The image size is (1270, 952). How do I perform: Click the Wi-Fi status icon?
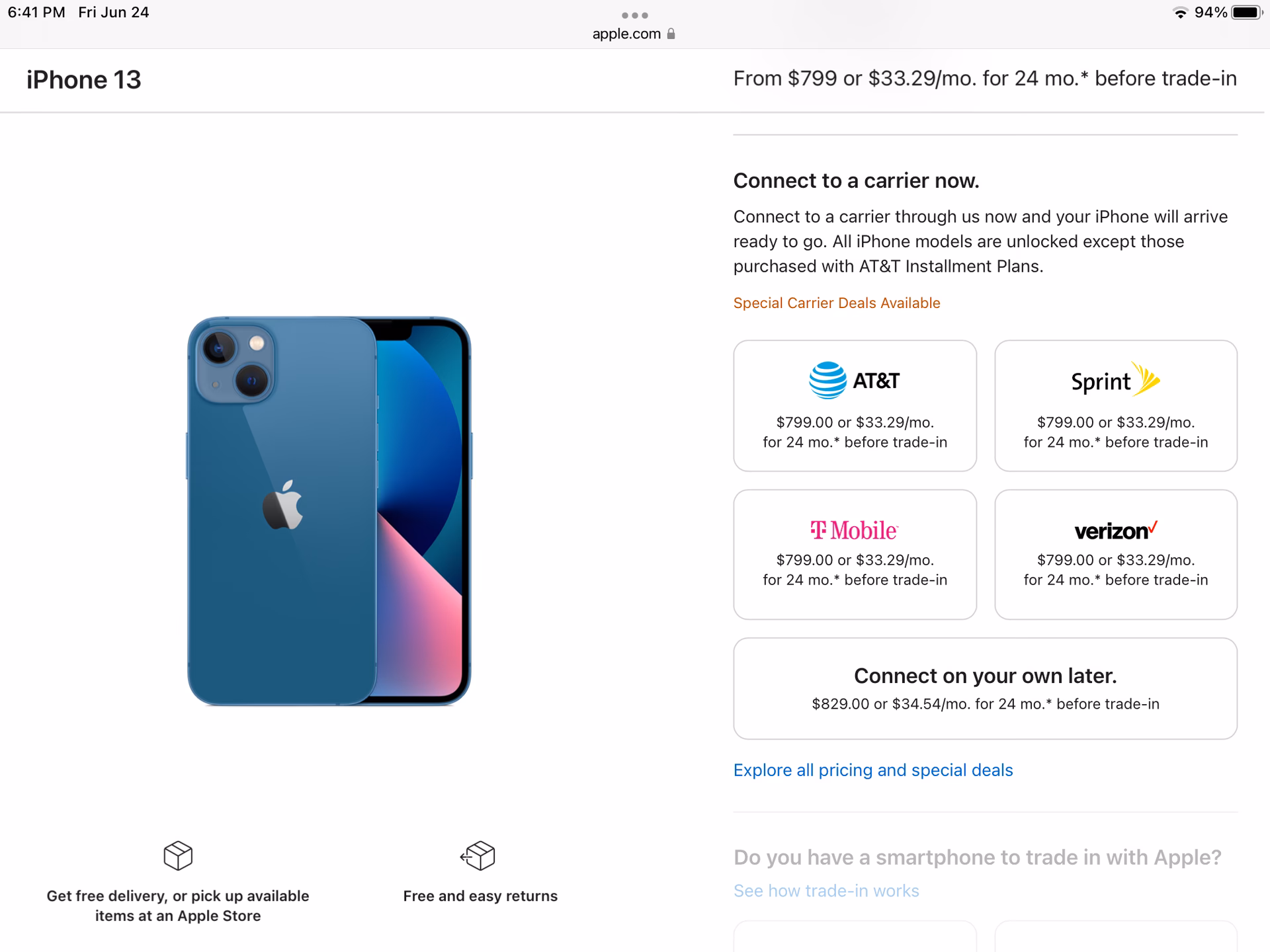click(1180, 12)
